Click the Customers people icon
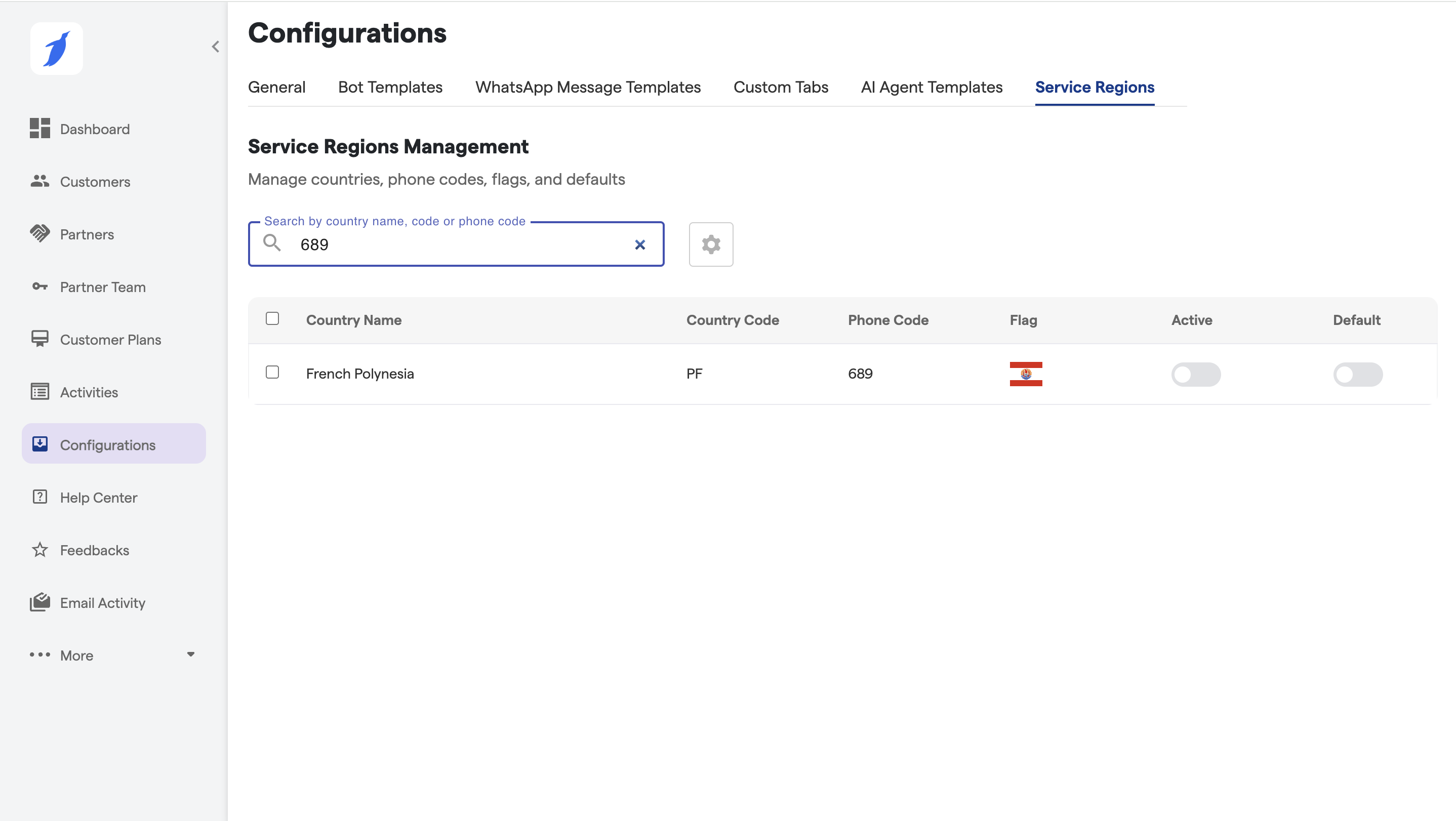 (39, 181)
